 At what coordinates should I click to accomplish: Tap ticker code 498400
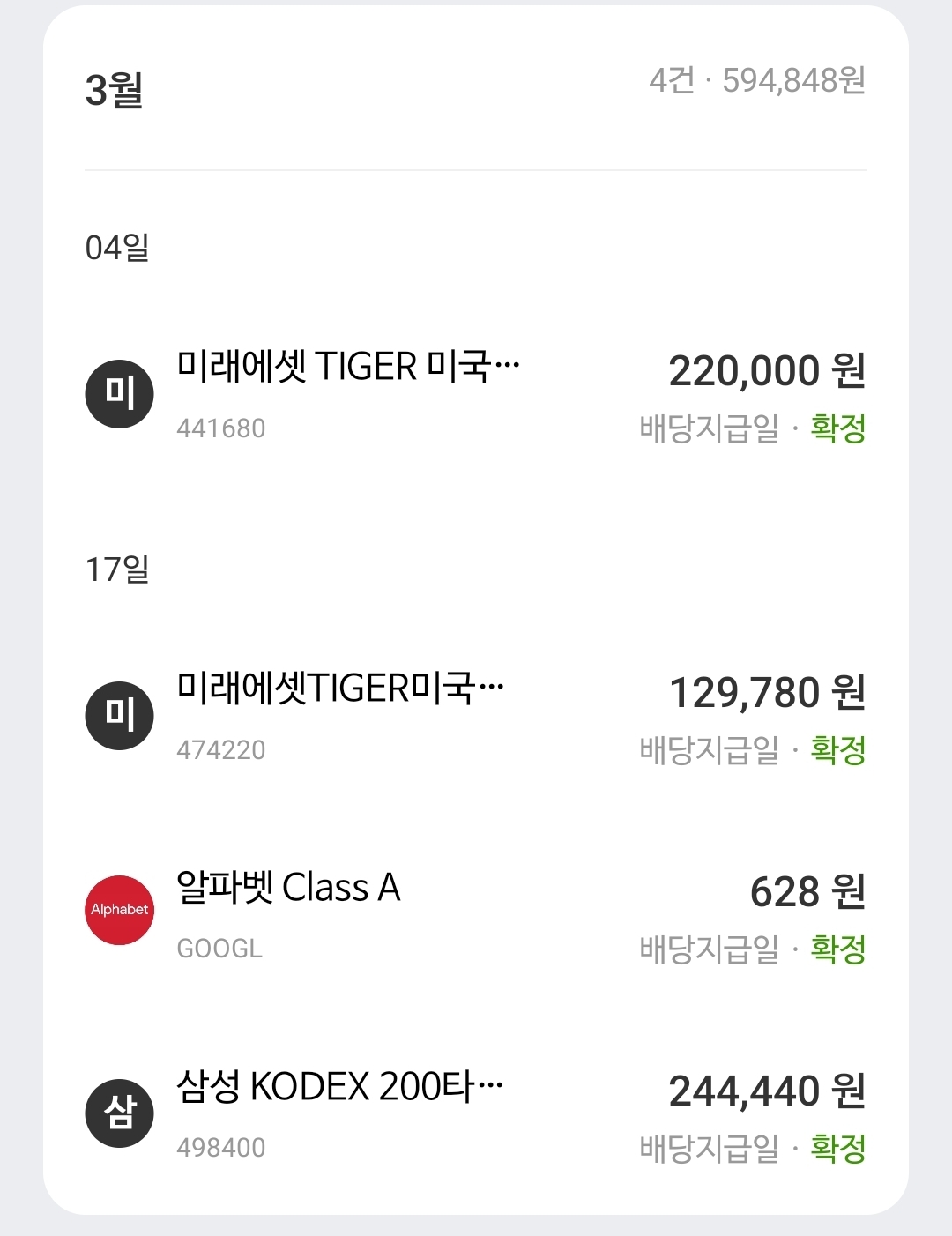(x=220, y=1148)
